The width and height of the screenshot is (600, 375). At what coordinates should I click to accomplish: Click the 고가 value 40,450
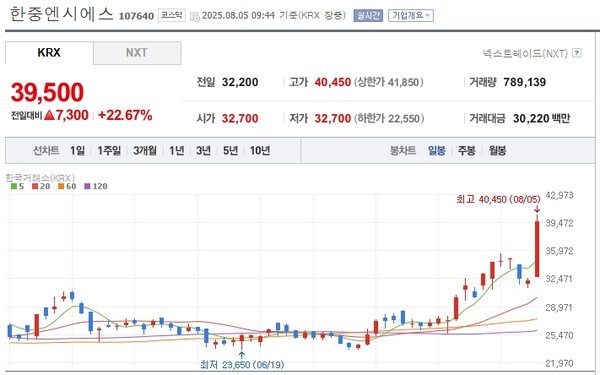(x=333, y=82)
